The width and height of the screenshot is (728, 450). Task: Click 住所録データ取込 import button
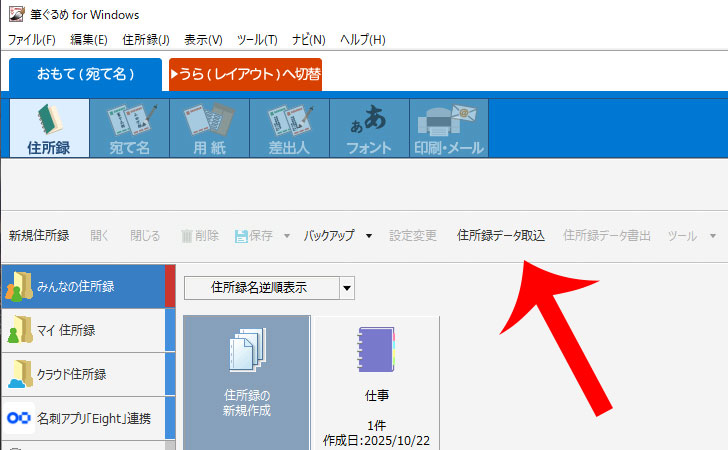[x=500, y=236]
